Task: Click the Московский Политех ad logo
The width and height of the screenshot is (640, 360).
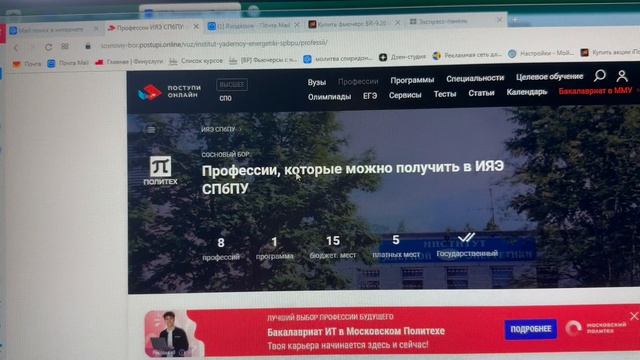Action: pos(596,327)
